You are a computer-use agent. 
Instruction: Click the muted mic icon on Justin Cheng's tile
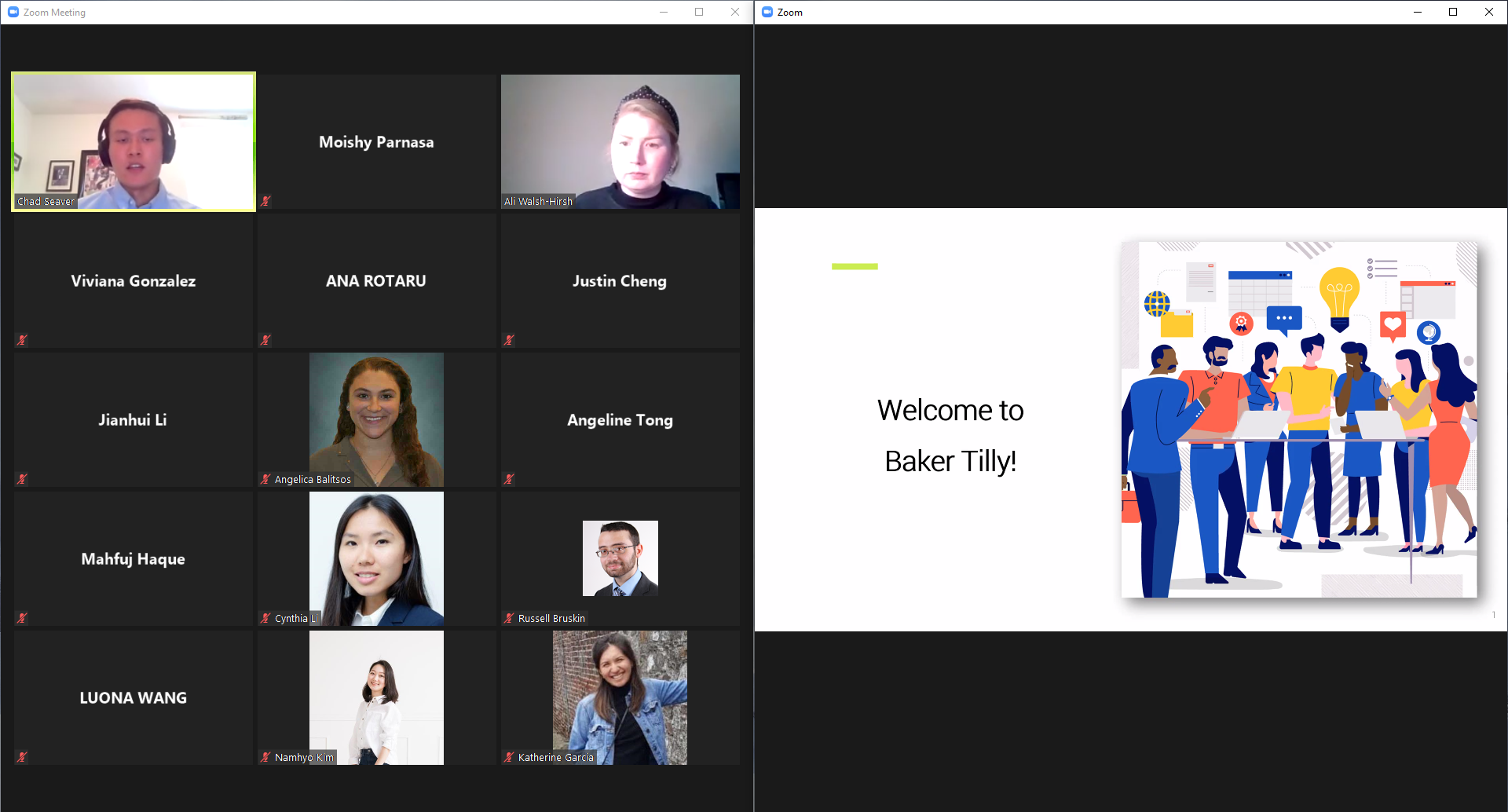[509, 340]
